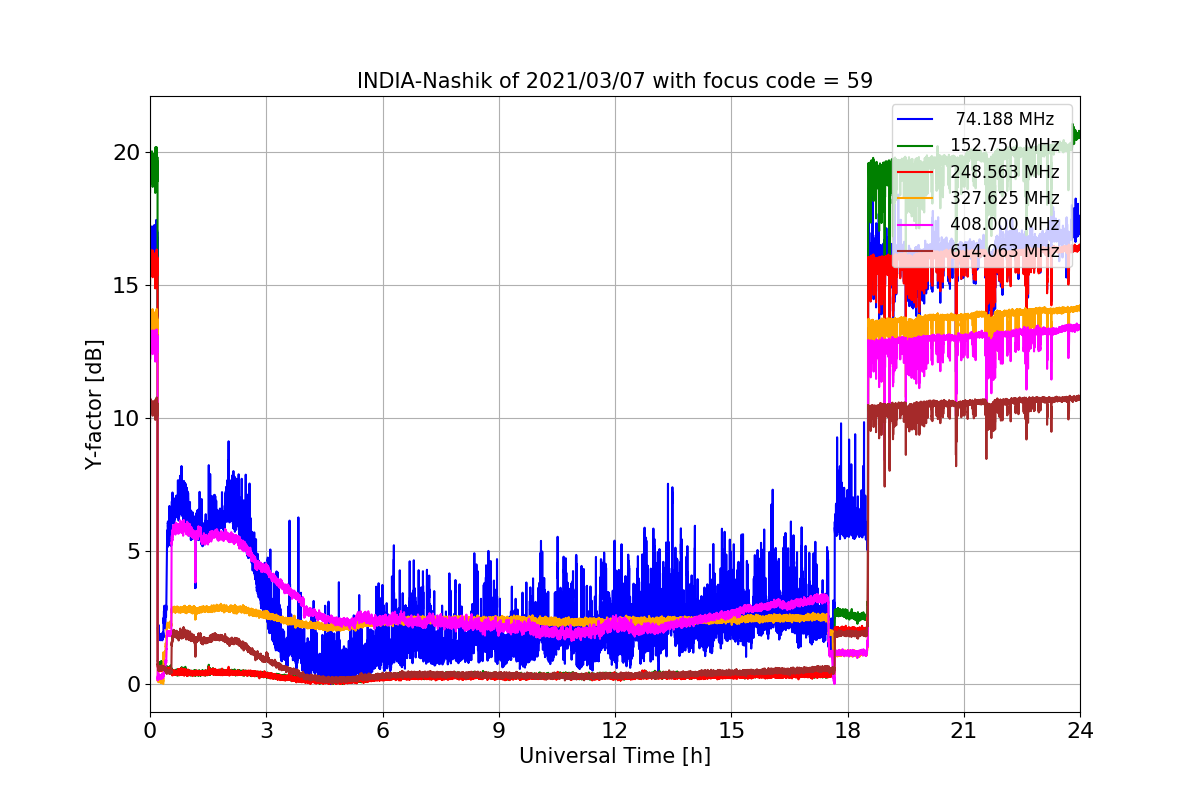Viewport: 1200px width, 800px height.
Task: Click the x-axis tick label 6
Action: click(382, 730)
